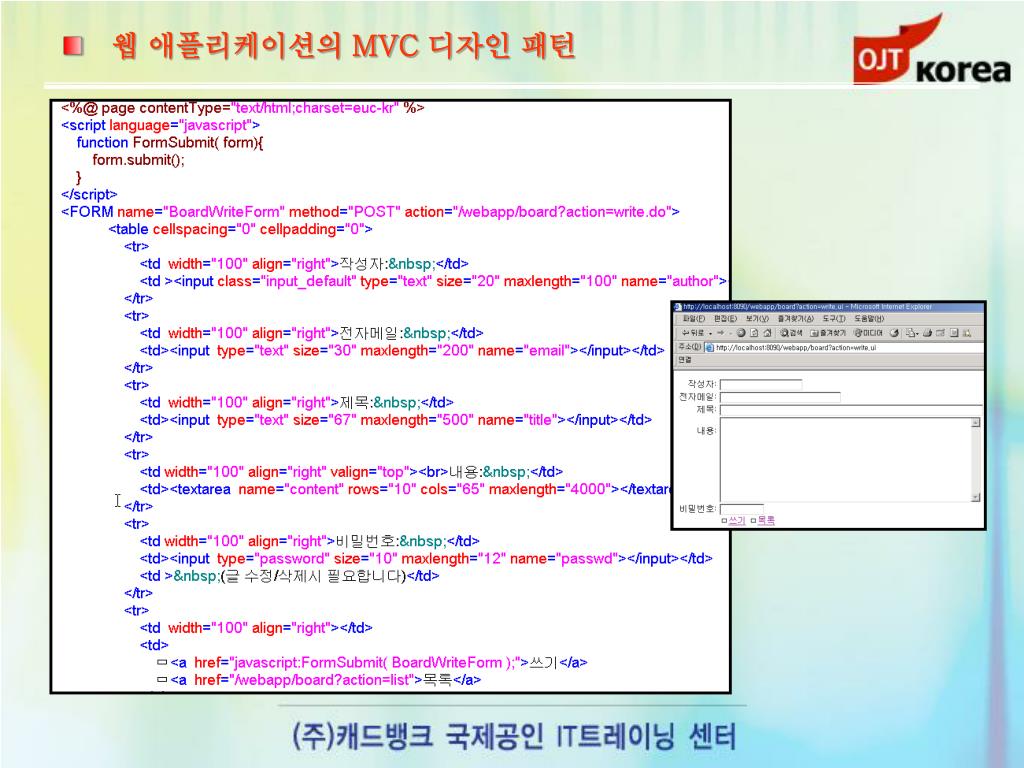Click the Stop loading icon in IE toolbar
Image resolution: width=1024 pixels, height=768 pixels.
coord(741,332)
